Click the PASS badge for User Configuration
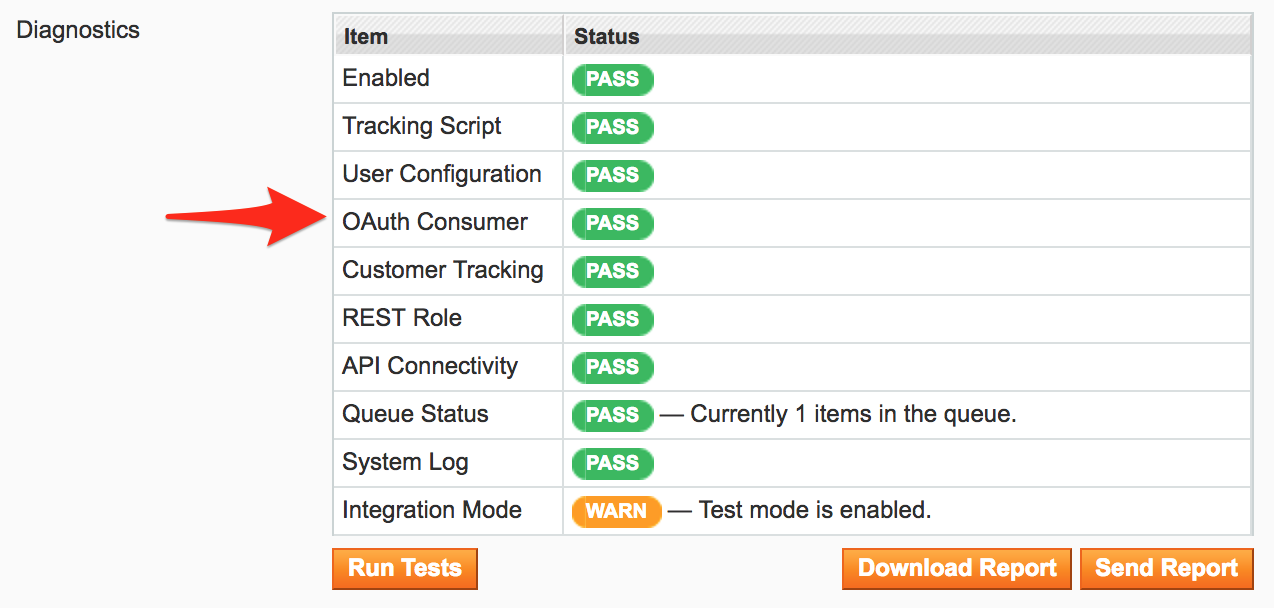1274x608 pixels. pyautogui.click(x=612, y=176)
